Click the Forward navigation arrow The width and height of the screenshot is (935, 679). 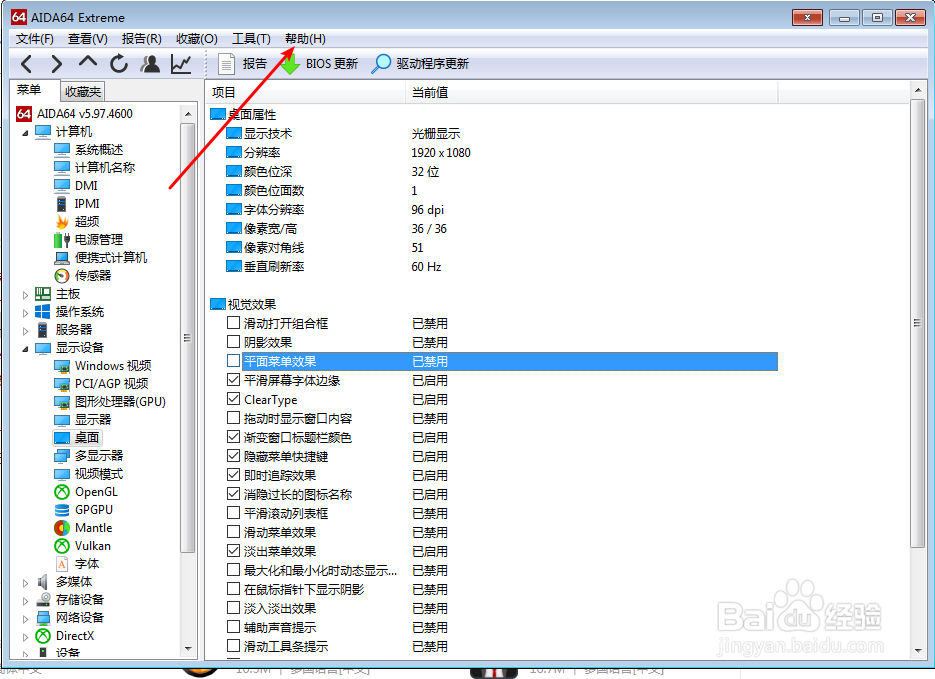57,64
